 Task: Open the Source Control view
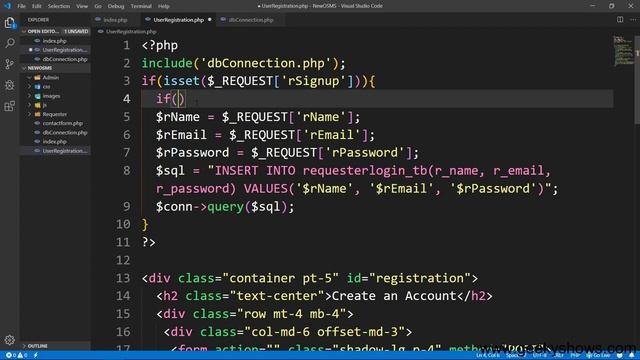point(10,64)
